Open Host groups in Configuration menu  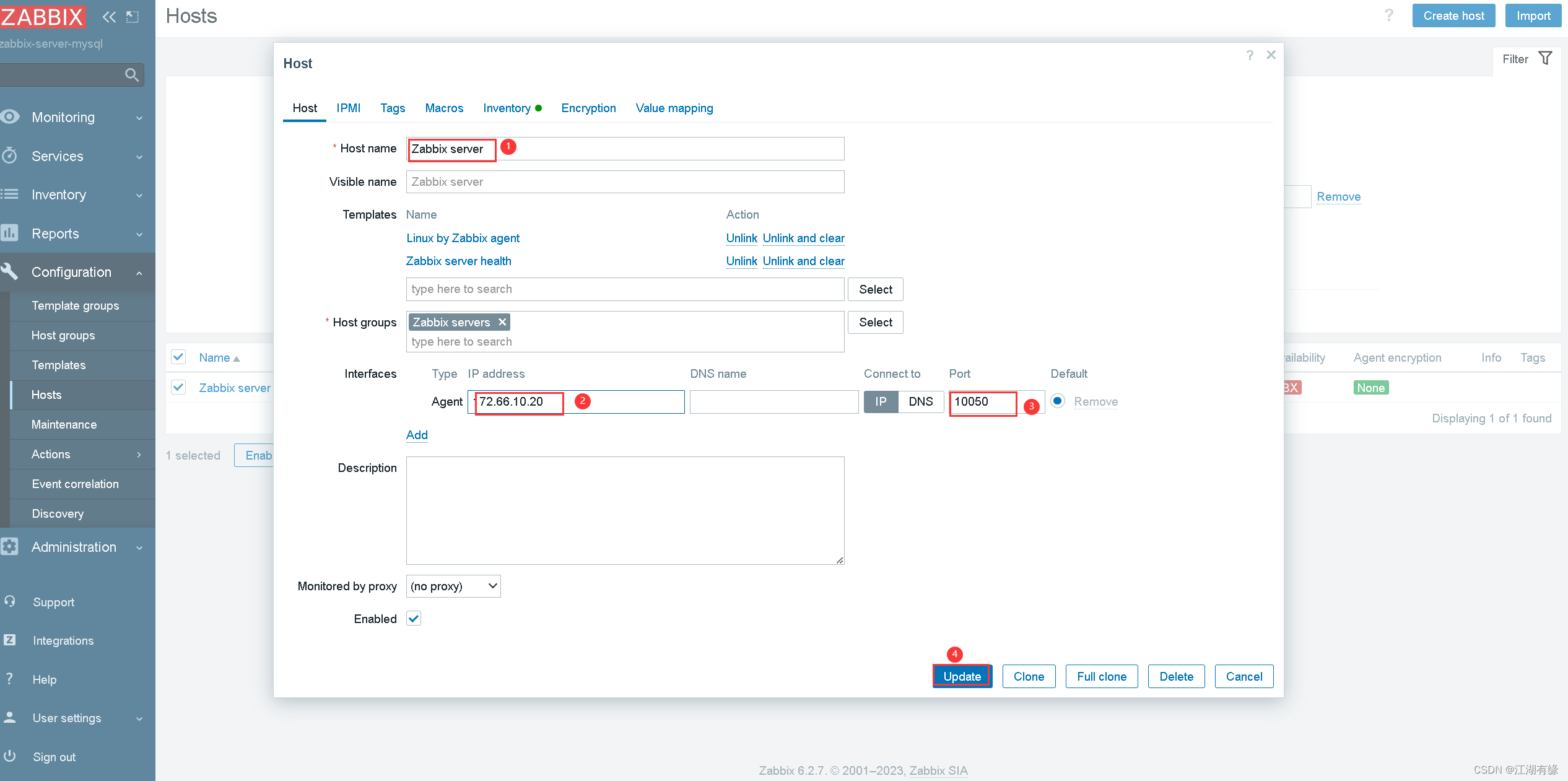82,335
